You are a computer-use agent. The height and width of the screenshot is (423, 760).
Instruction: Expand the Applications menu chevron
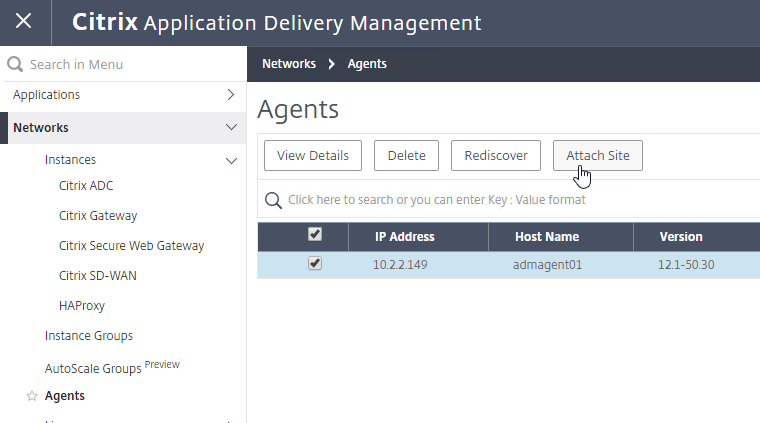click(x=231, y=94)
